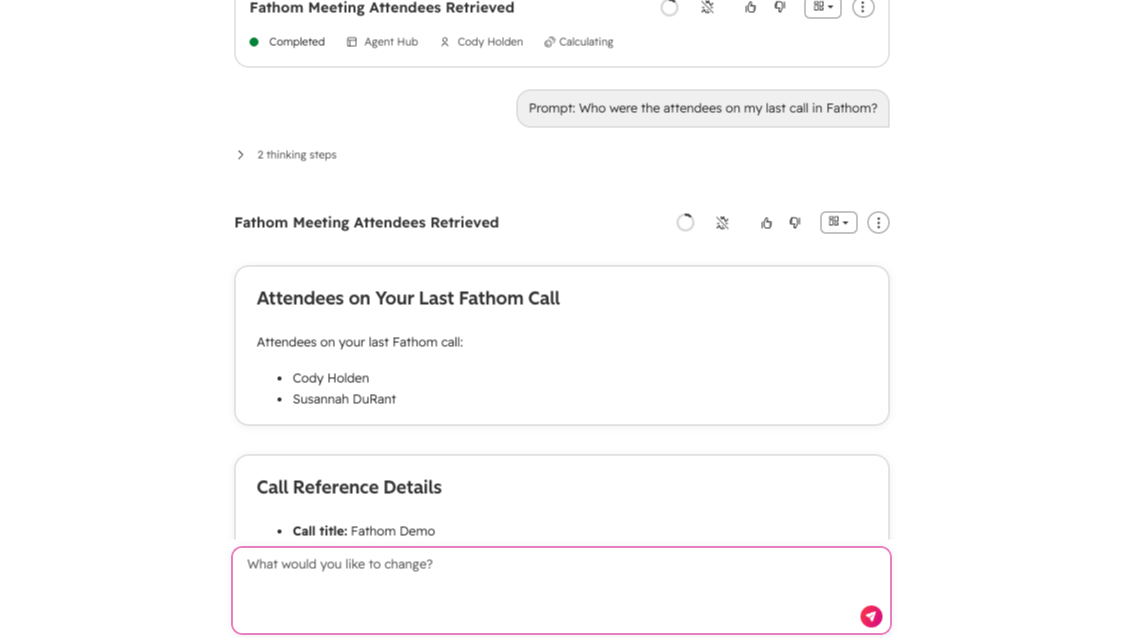1134x638 pixels.
Task: Click the Agent Hub table icon
Action: (x=351, y=42)
